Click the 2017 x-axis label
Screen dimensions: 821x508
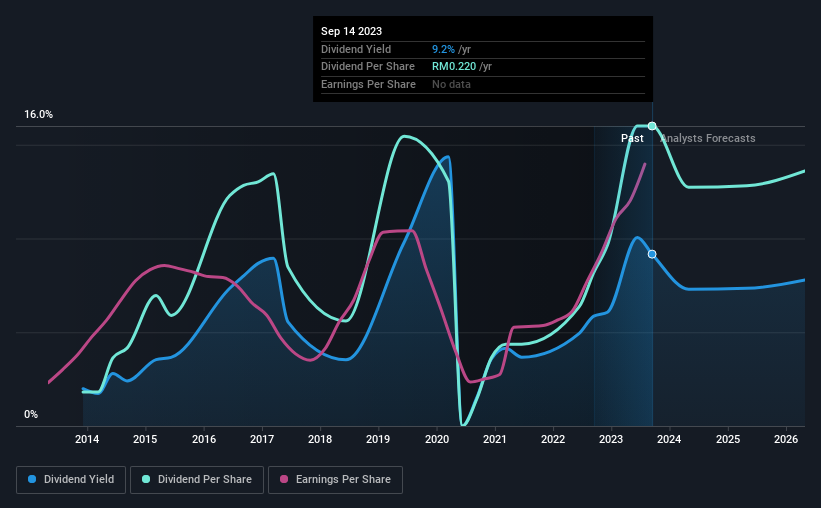click(x=262, y=439)
